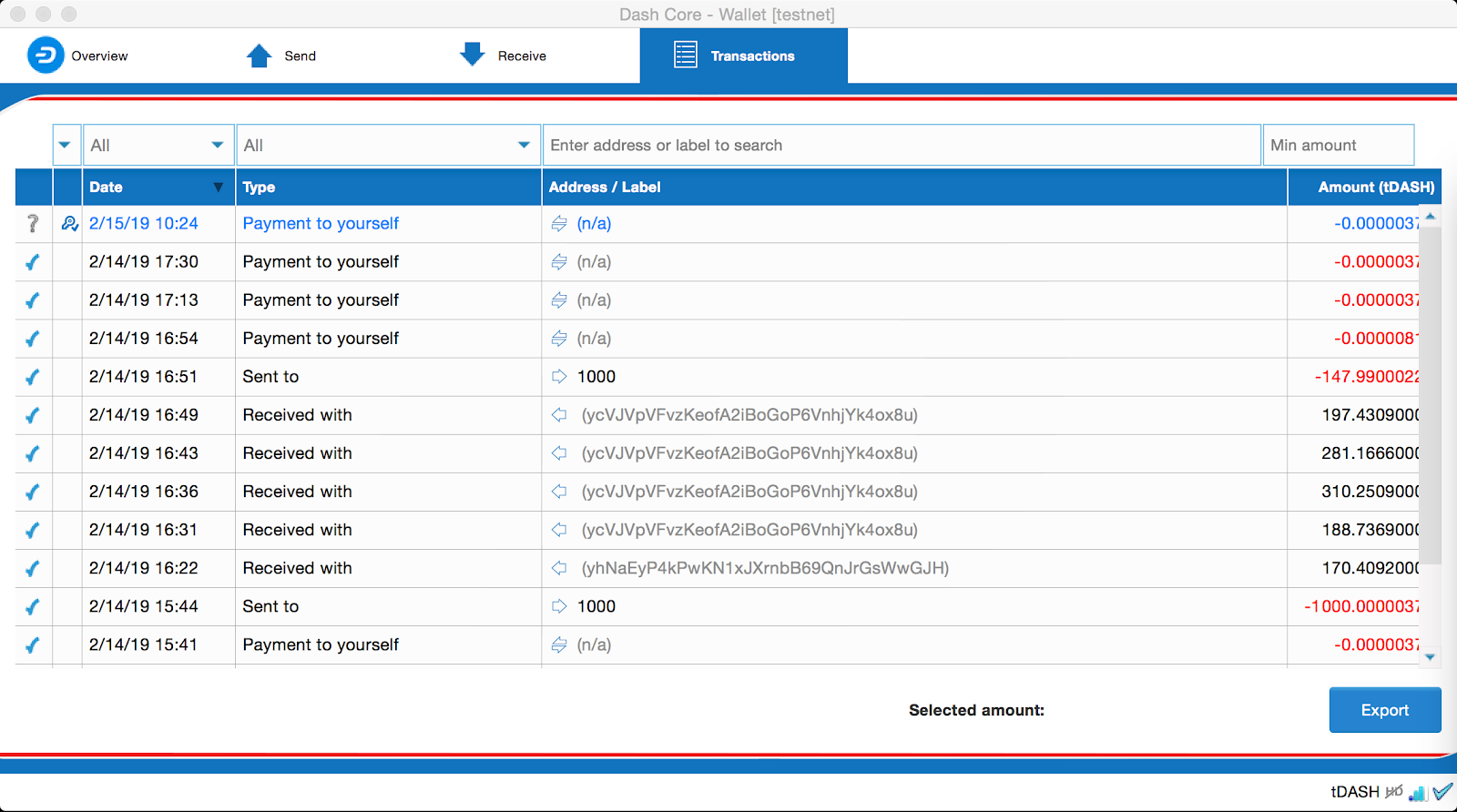Click watch-only icon on 2/15/19 10:24 row
This screenshot has height=812, width=1457.
[x=69, y=223]
